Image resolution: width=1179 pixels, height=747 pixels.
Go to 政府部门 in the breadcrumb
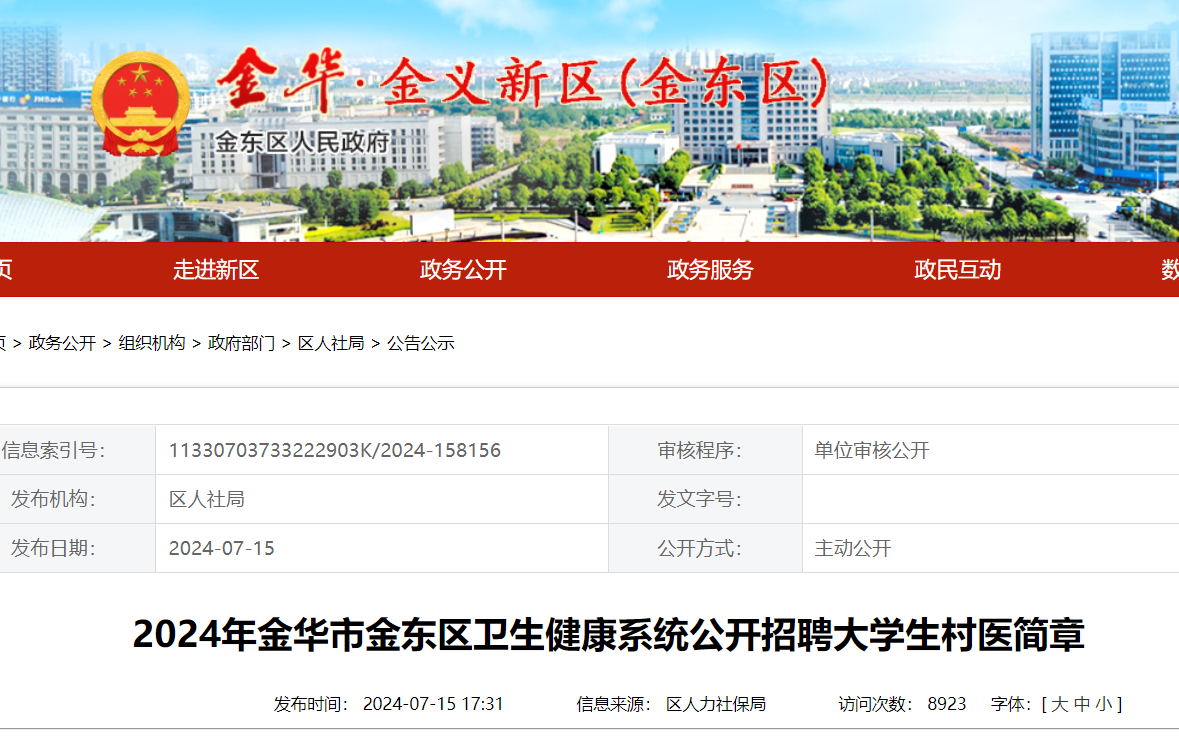pos(241,343)
